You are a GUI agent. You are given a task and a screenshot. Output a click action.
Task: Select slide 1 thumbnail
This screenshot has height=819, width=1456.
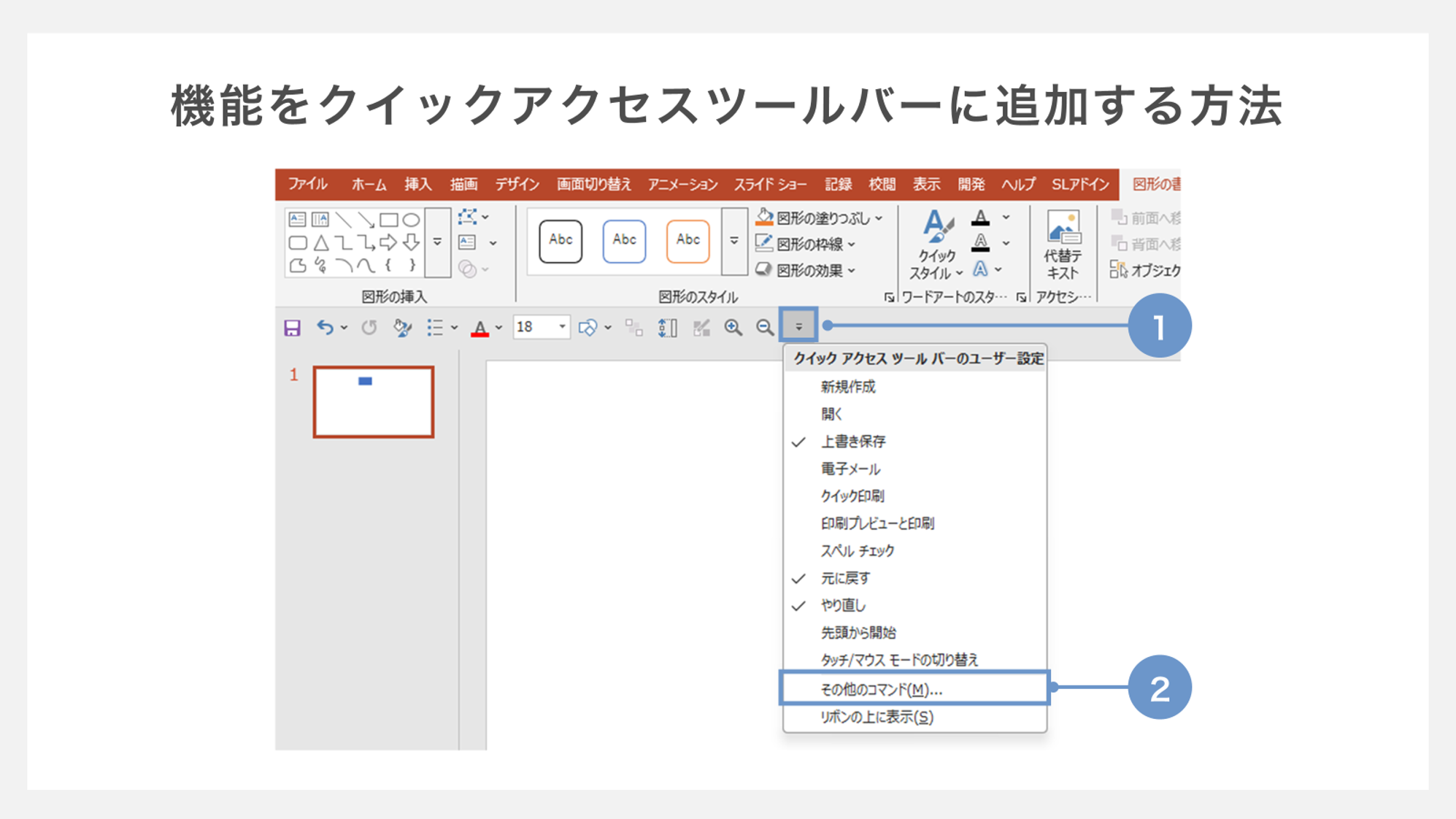pyautogui.click(x=374, y=401)
